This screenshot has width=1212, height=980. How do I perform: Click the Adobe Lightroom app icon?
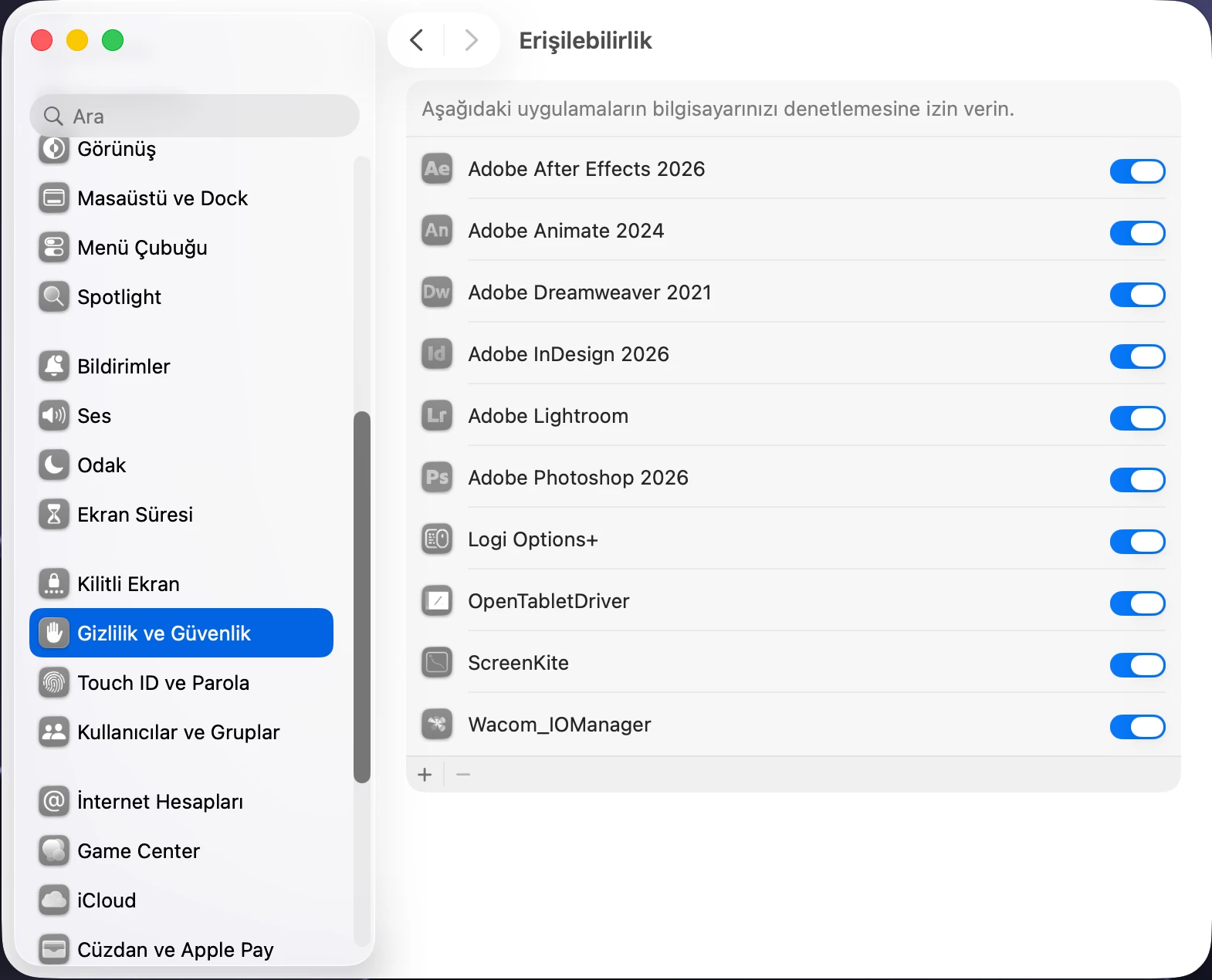[437, 416]
